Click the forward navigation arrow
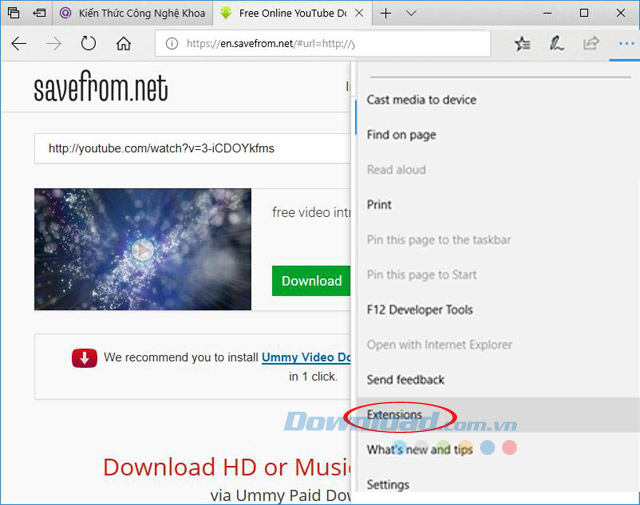The image size is (640, 505). pos(53,43)
